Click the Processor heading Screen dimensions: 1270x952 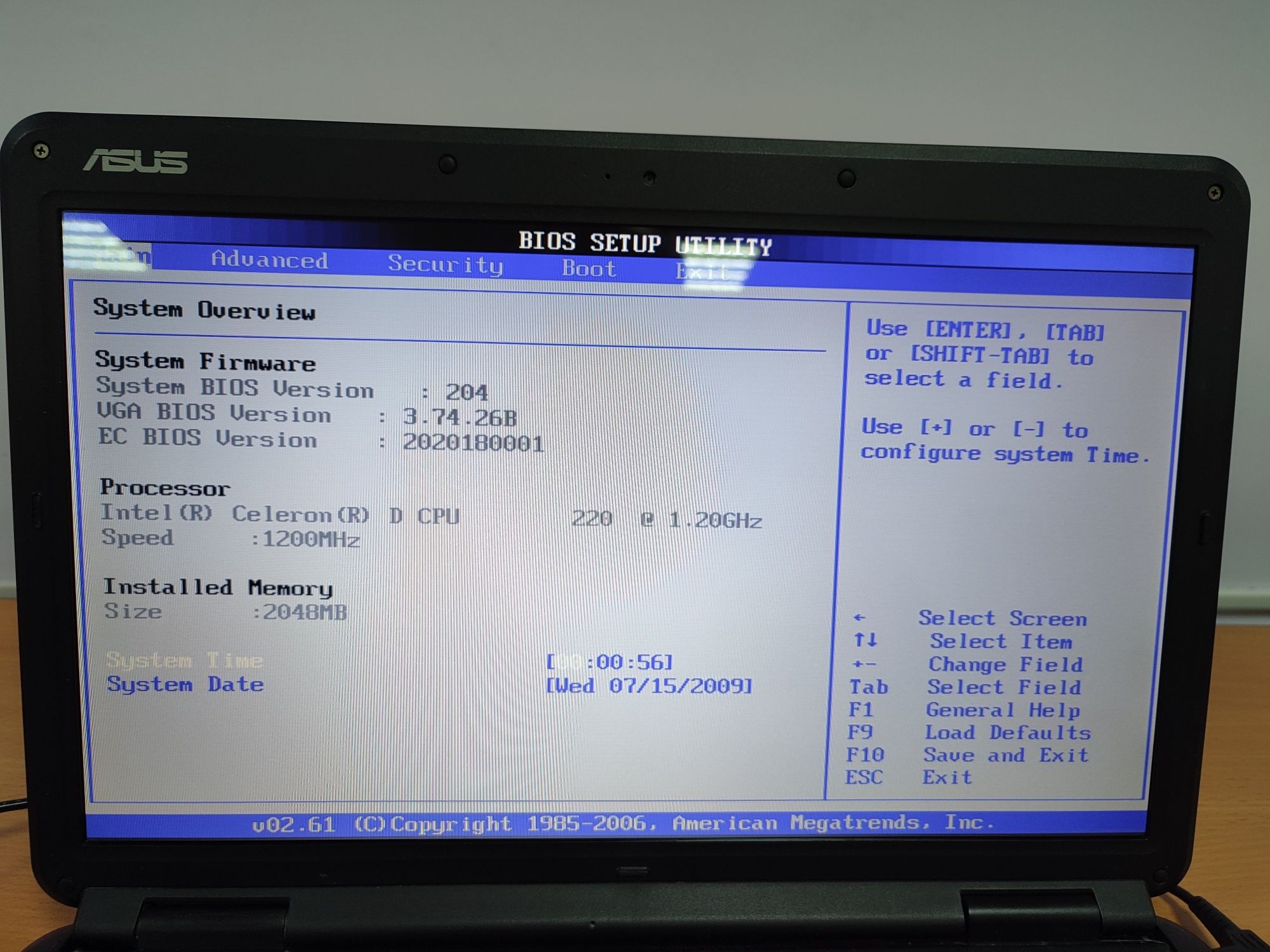click(164, 487)
